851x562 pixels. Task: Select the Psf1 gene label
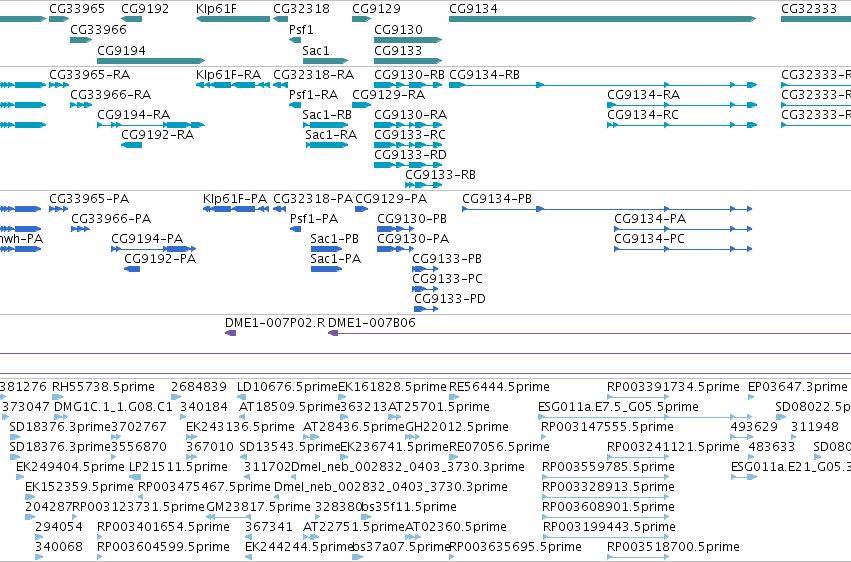pyautogui.click(x=301, y=29)
